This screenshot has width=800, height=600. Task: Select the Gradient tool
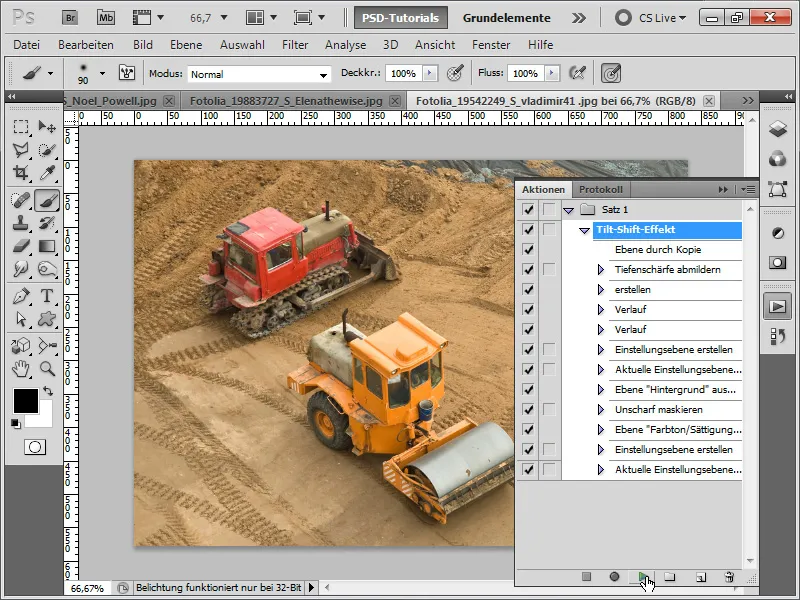47,246
